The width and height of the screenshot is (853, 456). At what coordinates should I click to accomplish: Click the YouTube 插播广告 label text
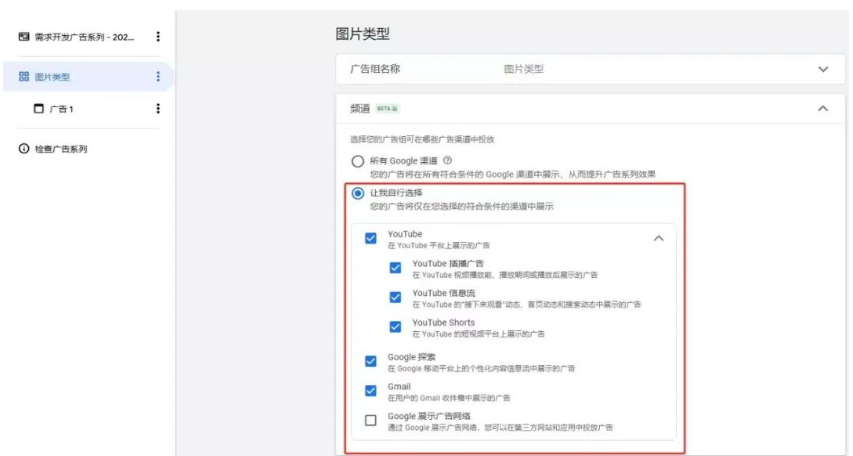click(448, 263)
